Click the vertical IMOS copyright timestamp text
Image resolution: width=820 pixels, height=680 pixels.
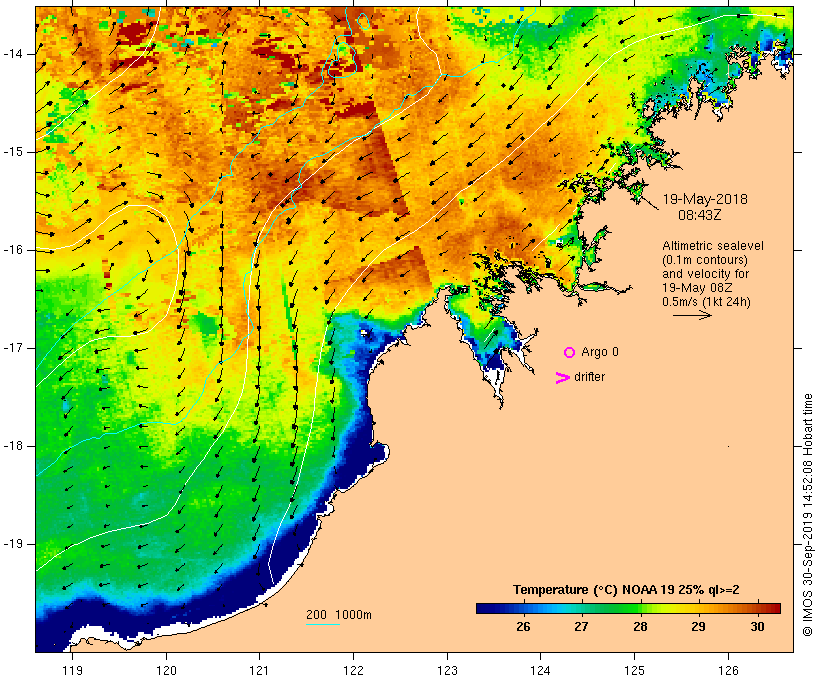[807, 515]
